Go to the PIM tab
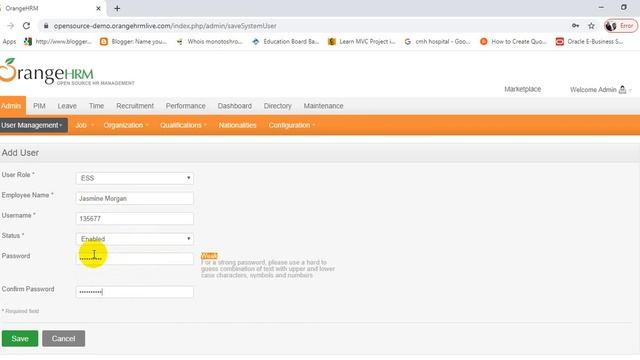 39,106
